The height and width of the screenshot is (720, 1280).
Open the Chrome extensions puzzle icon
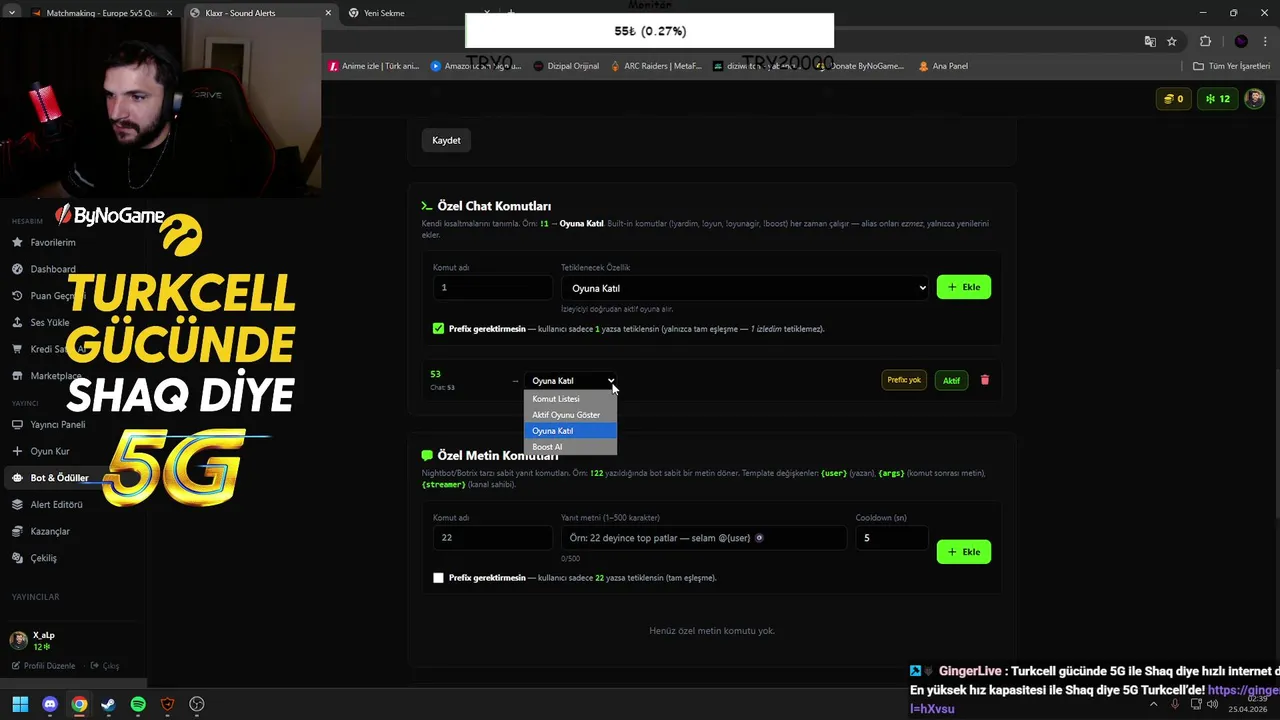pyautogui.click(x=1205, y=41)
